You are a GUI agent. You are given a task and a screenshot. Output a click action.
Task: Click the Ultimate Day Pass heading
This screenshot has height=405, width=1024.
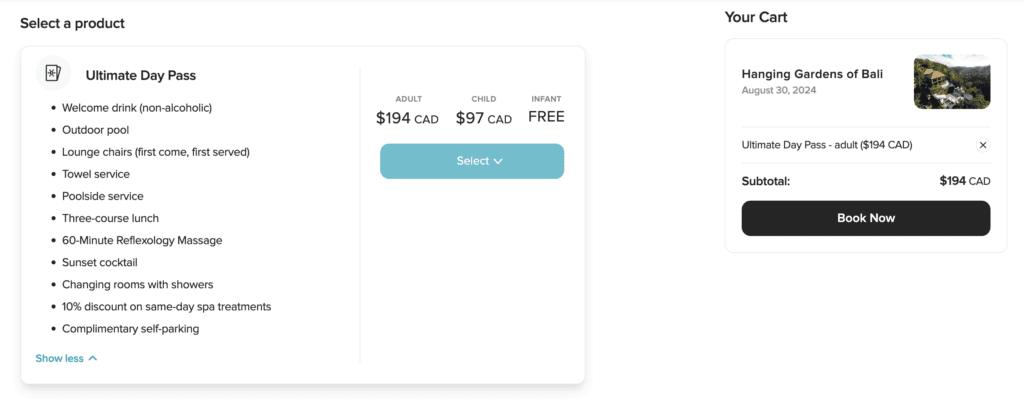pyautogui.click(x=141, y=75)
